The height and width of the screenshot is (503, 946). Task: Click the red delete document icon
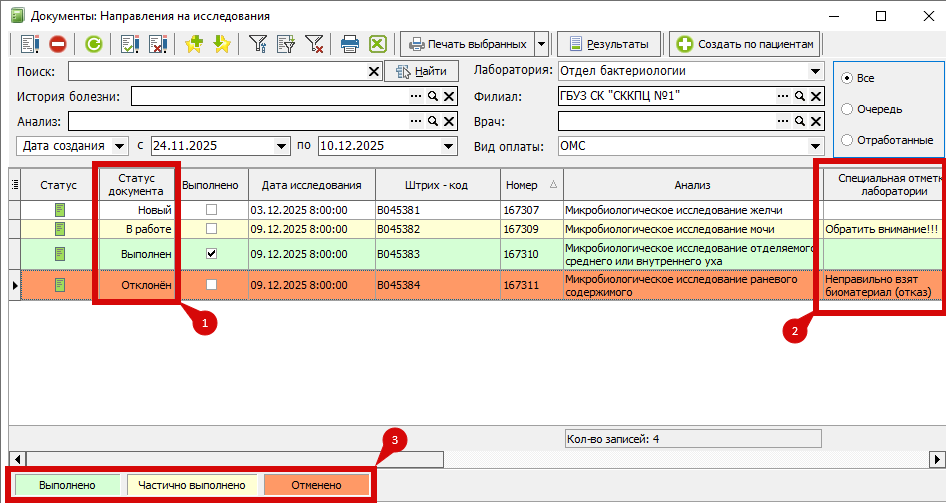point(58,44)
